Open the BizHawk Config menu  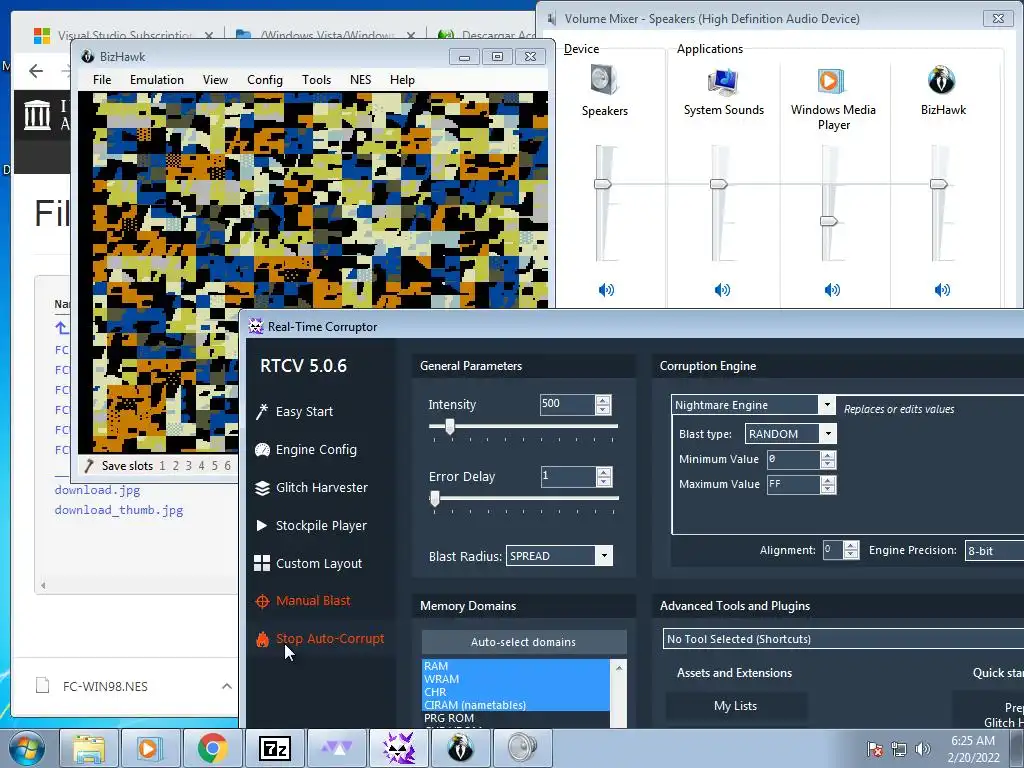pyautogui.click(x=264, y=80)
